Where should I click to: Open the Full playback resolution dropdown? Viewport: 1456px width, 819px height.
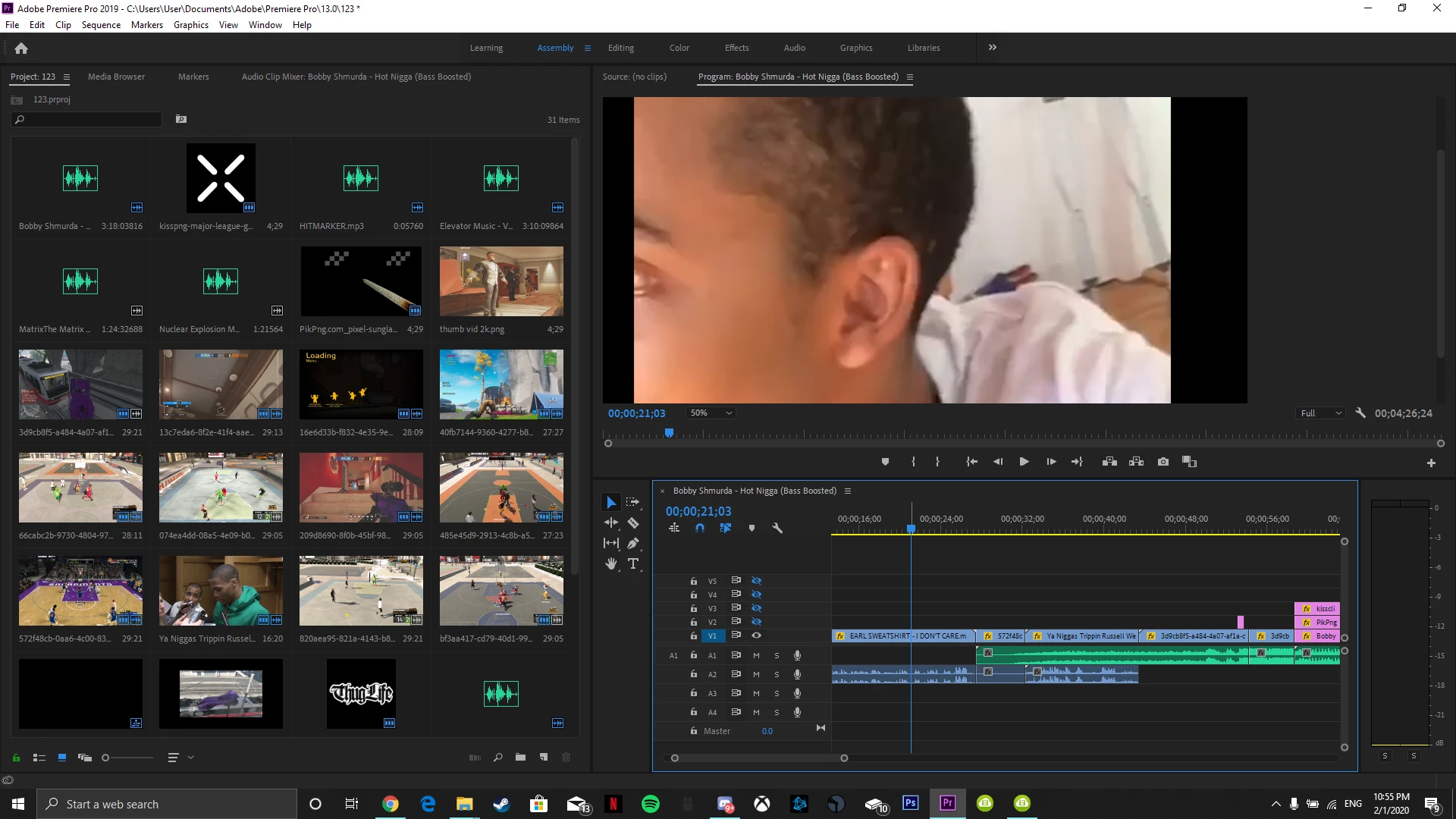coord(1321,413)
